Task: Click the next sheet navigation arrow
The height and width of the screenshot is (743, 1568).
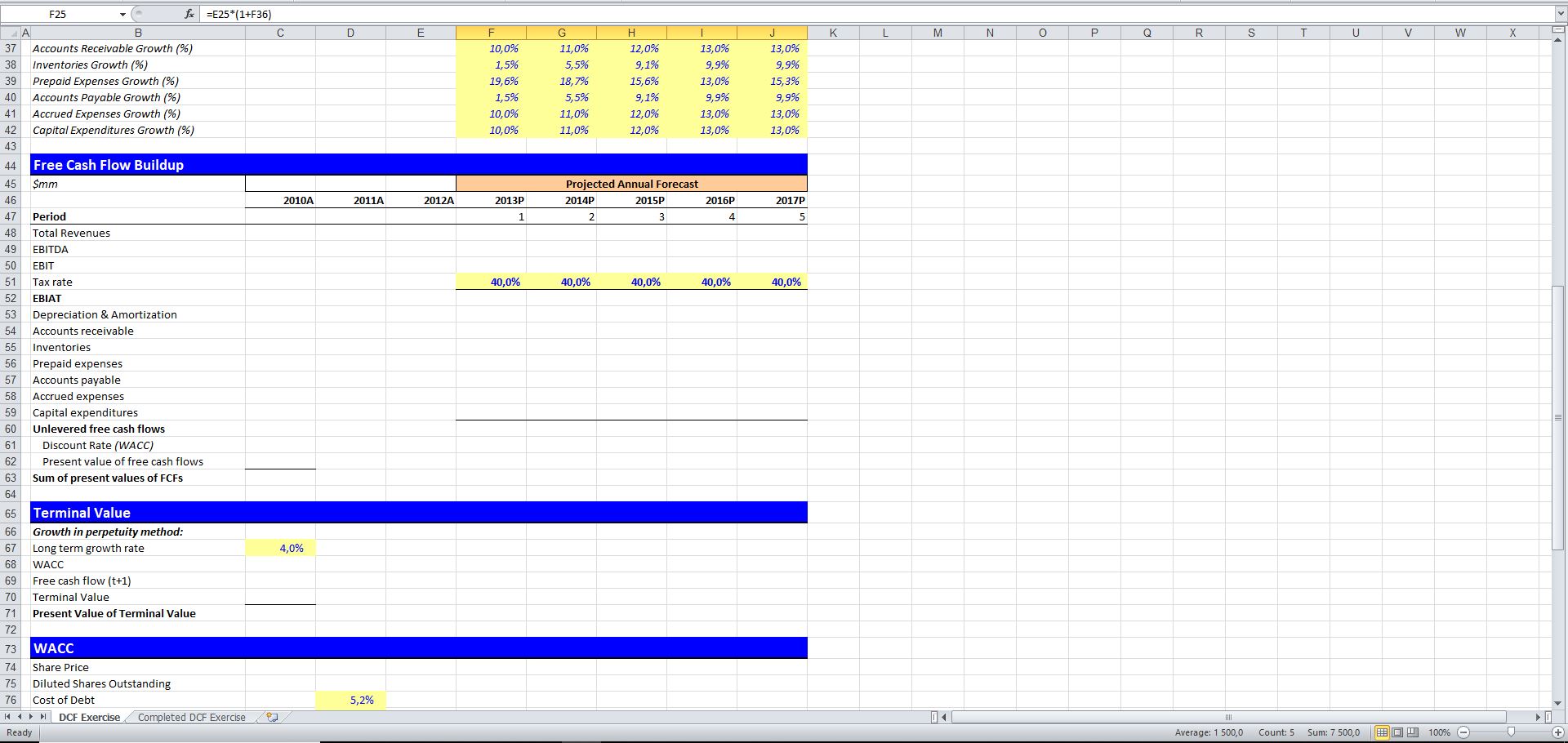Action: 31,717
